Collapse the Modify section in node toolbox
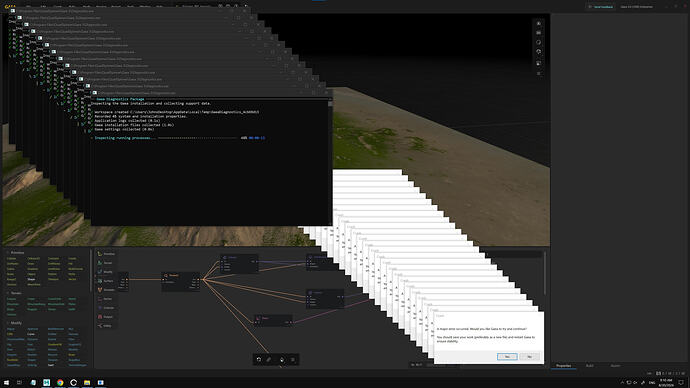This screenshot has height=388, width=690. click(7, 323)
